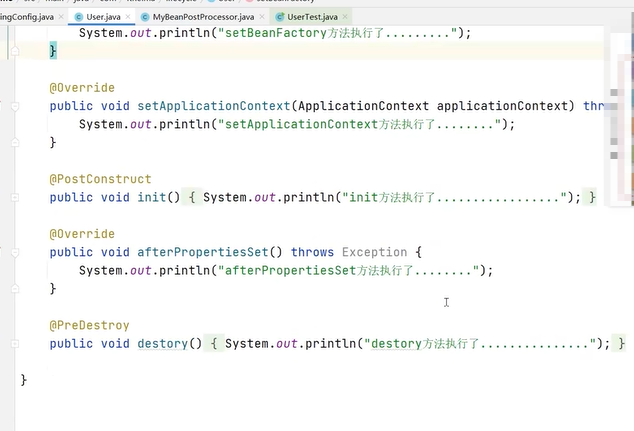The width and height of the screenshot is (634, 431).
Task: Open the MyBeanPostProcessor.java tab
Action: pyautogui.click(x=203, y=17)
